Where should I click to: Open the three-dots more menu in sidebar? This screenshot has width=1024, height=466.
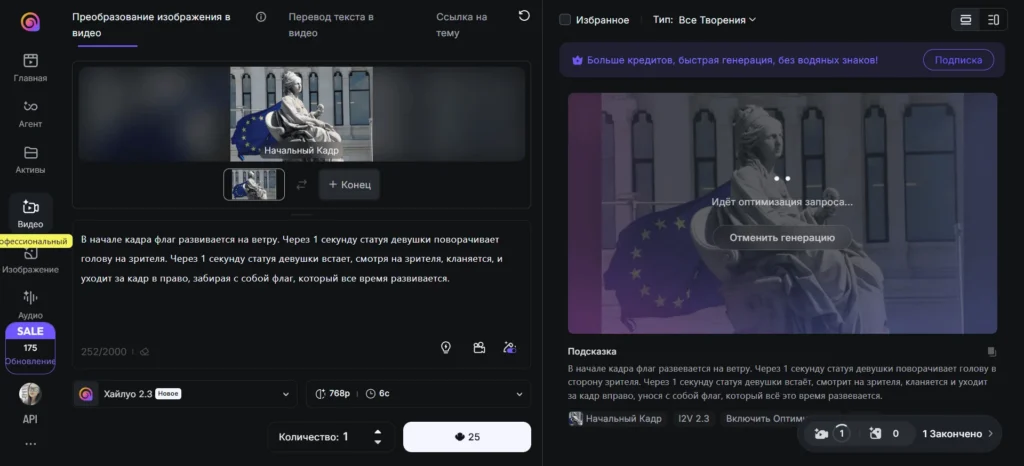coord(30,444)
